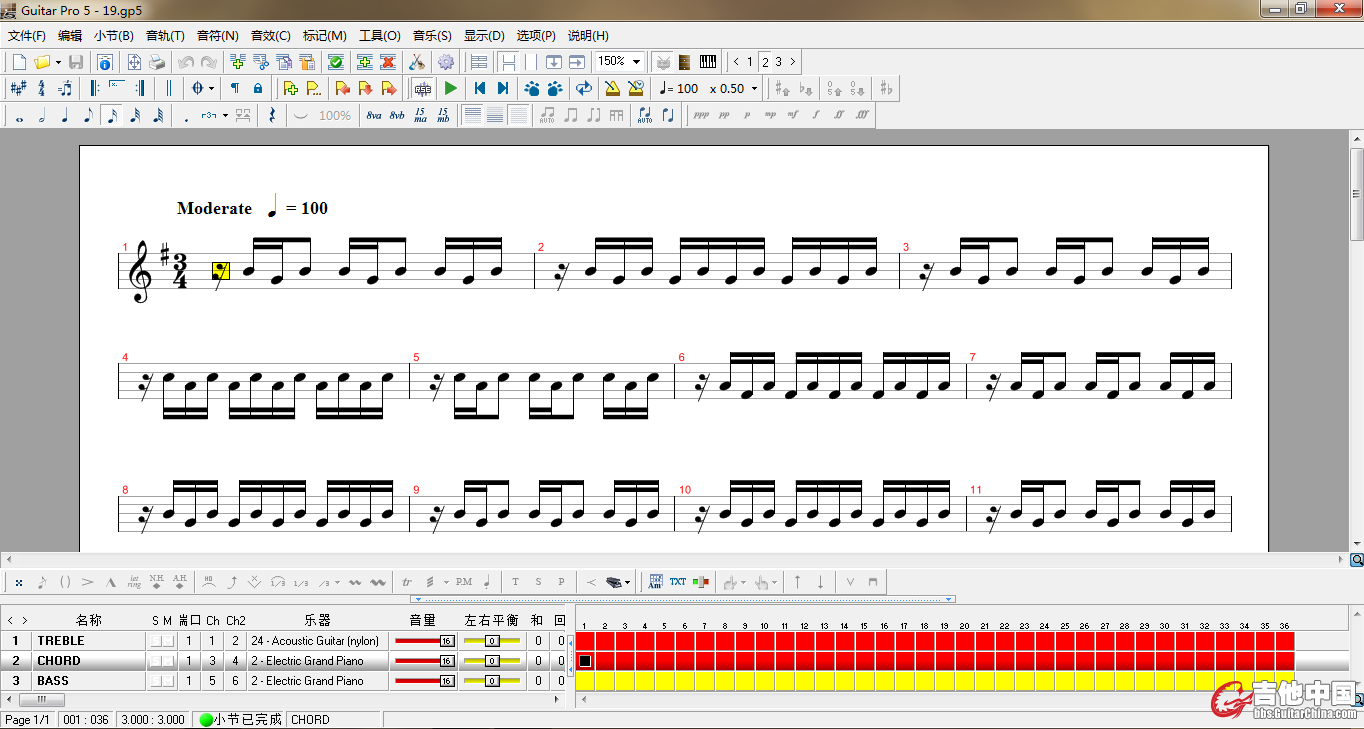This screenshot has height=729, width=1364.
Task: Click page 3 in the page selector
Action: [x=779, y=62]
